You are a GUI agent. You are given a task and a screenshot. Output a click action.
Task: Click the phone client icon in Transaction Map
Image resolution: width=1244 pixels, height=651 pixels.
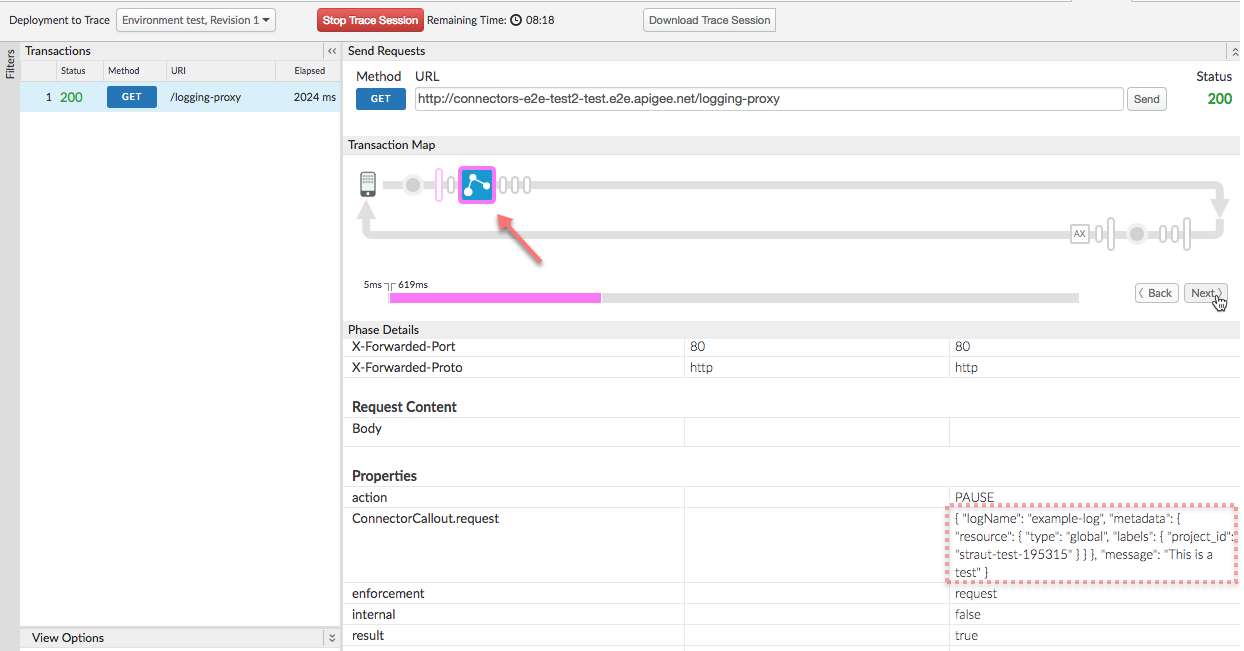(367, 184)
